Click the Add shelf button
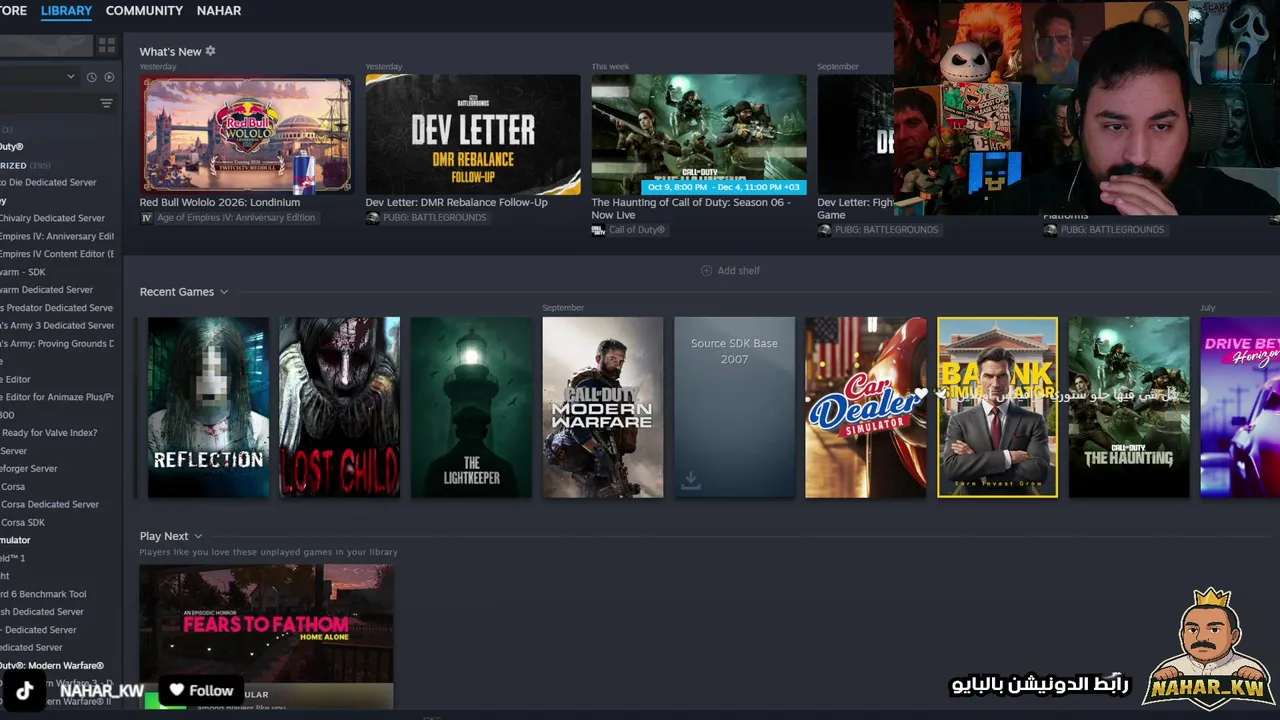1280x720 pixels. [730, 271]
